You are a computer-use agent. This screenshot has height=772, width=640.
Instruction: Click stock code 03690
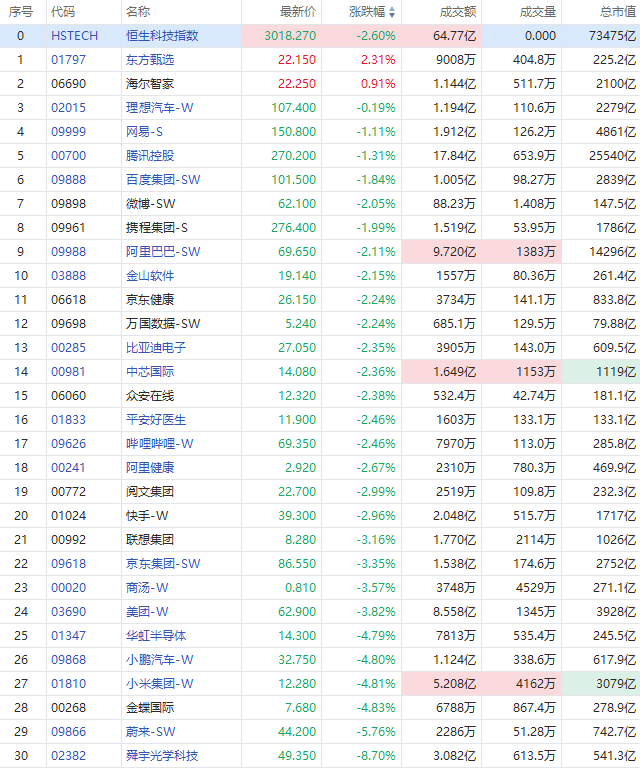[68, 612]
